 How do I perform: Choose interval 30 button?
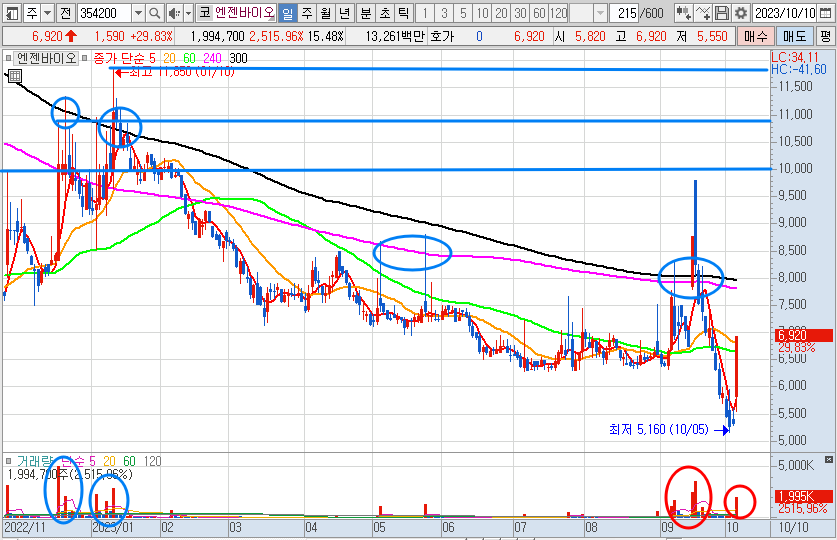pos(520,13)
